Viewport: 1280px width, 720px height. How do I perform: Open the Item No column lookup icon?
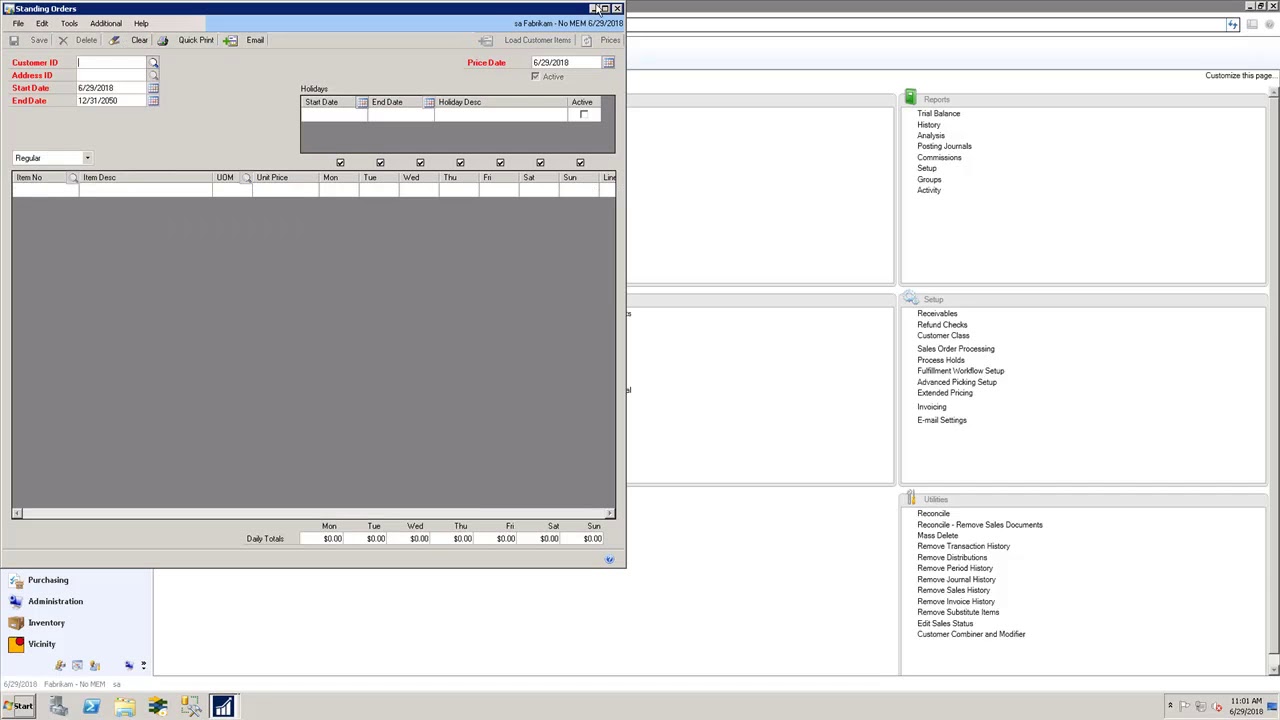[x=73, y=177]
